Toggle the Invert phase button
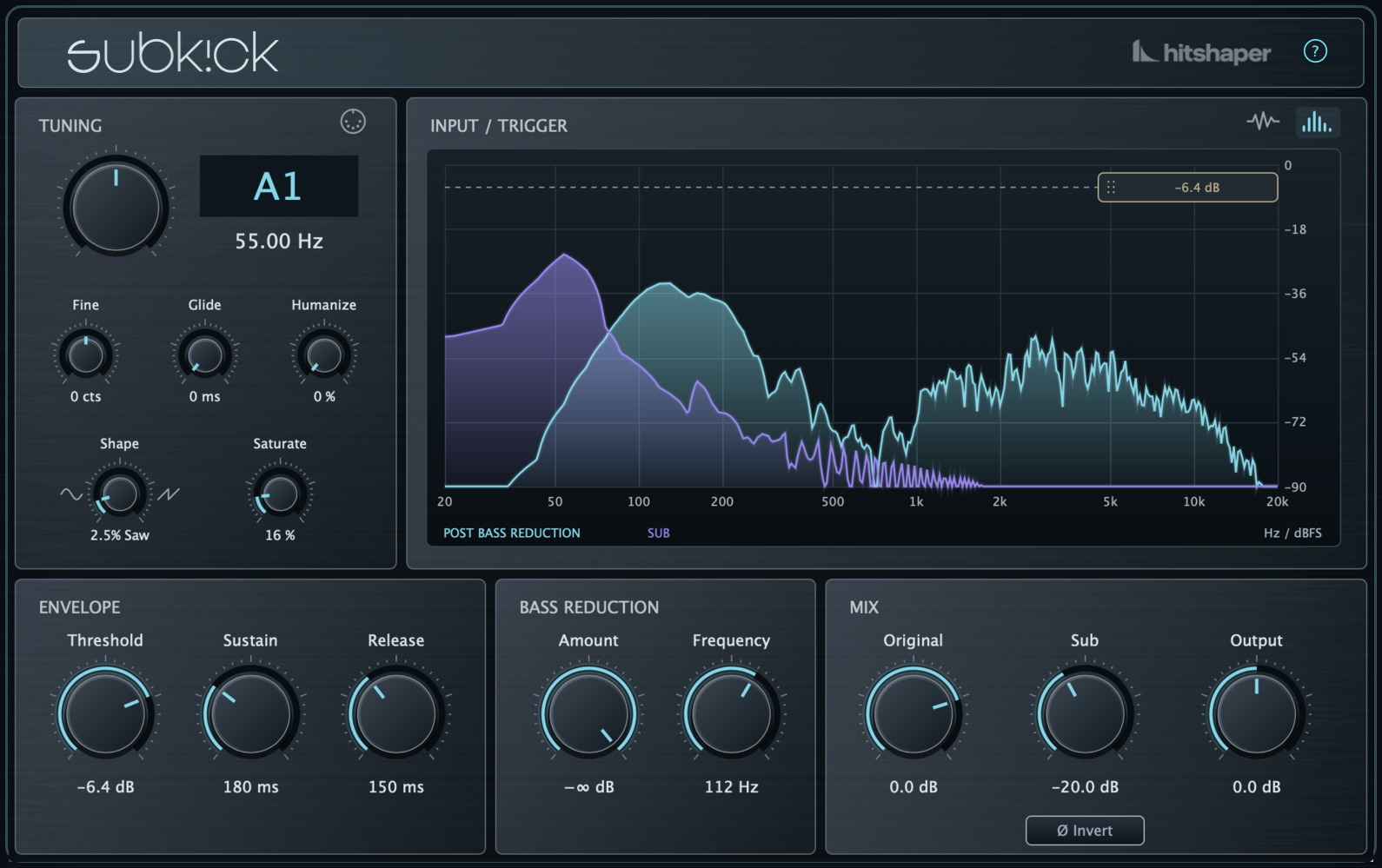This screenshot has height=868, width=1382. 1085,831
